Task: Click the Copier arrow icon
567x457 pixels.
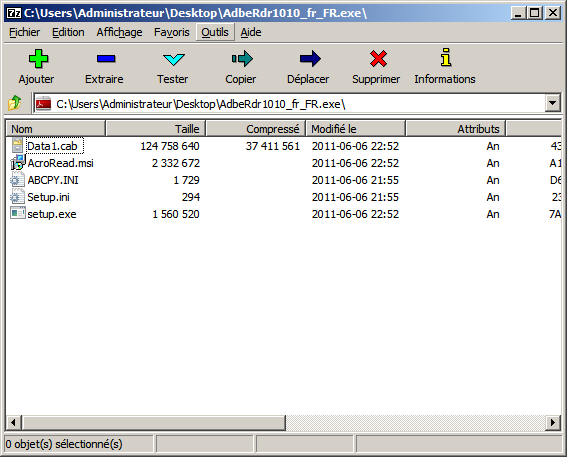Action: [x=242, y=59]
